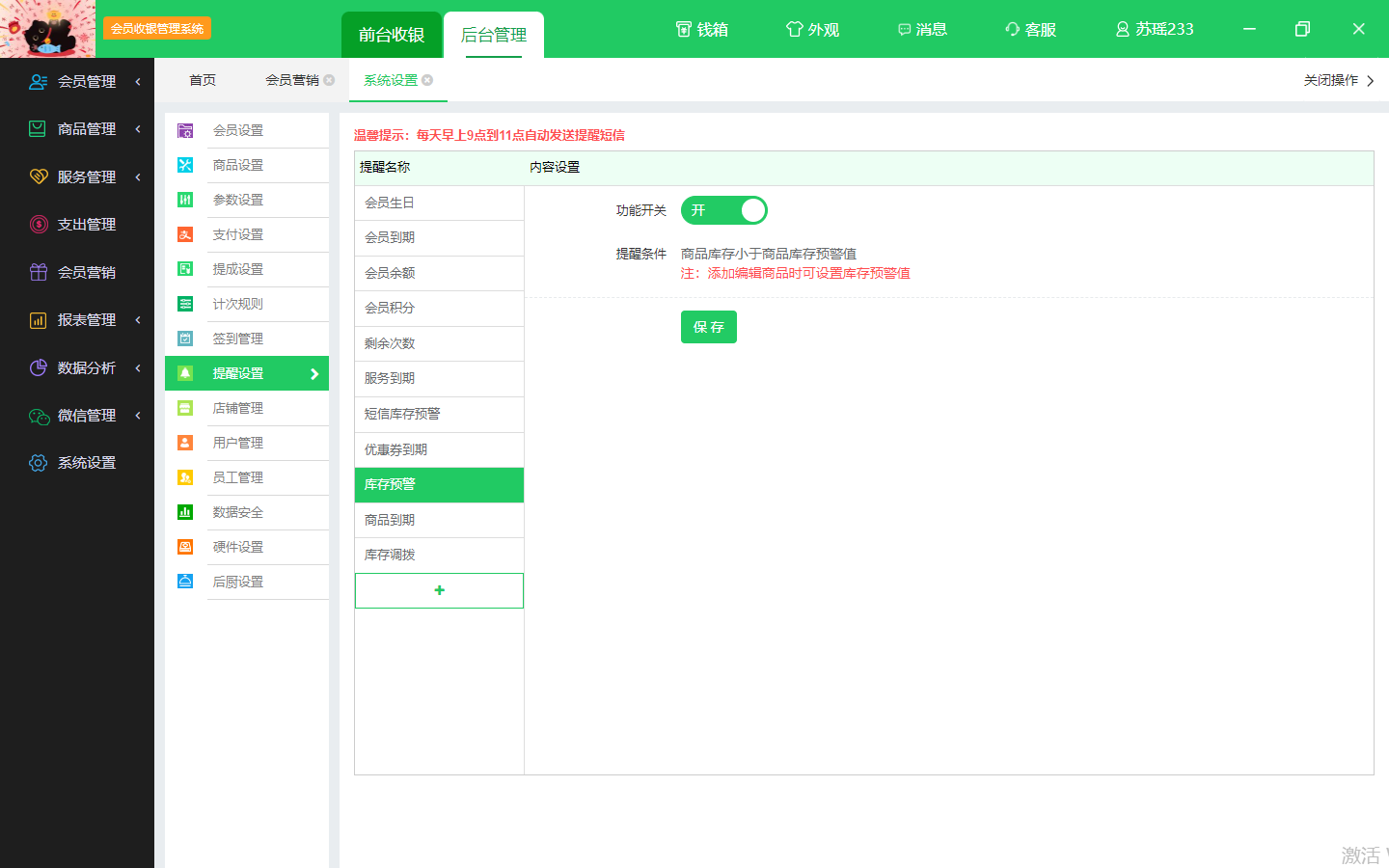Open user account 苏瑶233

1155,30
